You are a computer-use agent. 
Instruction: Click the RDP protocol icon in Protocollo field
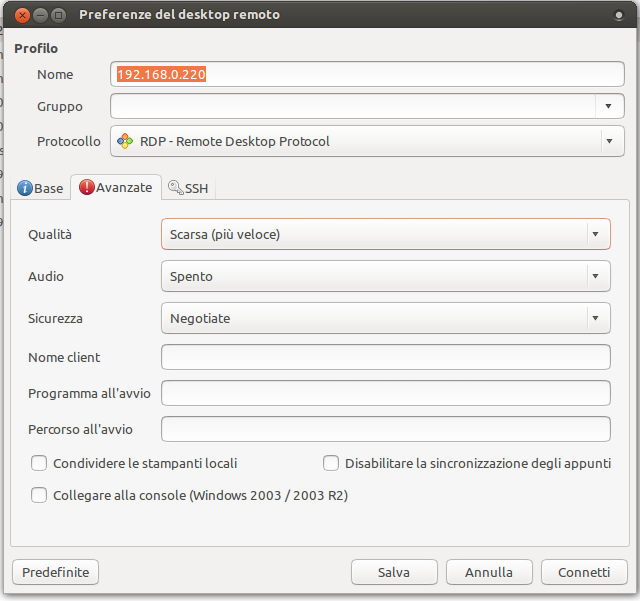click(124, 141)
